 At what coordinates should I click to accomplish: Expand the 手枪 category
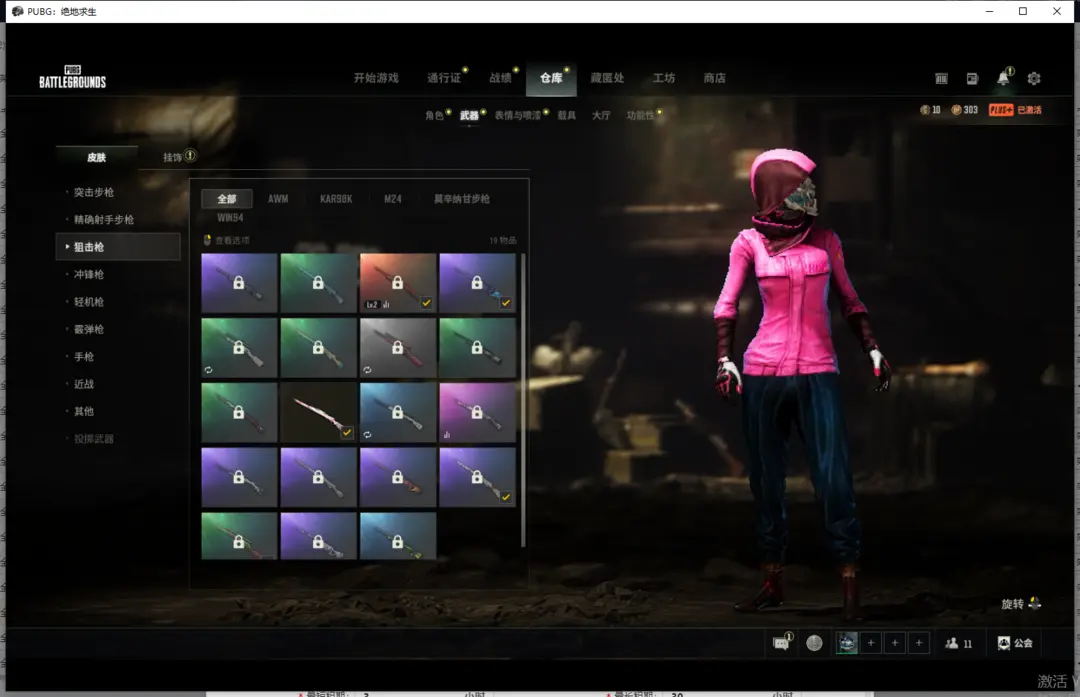point(84,357)
